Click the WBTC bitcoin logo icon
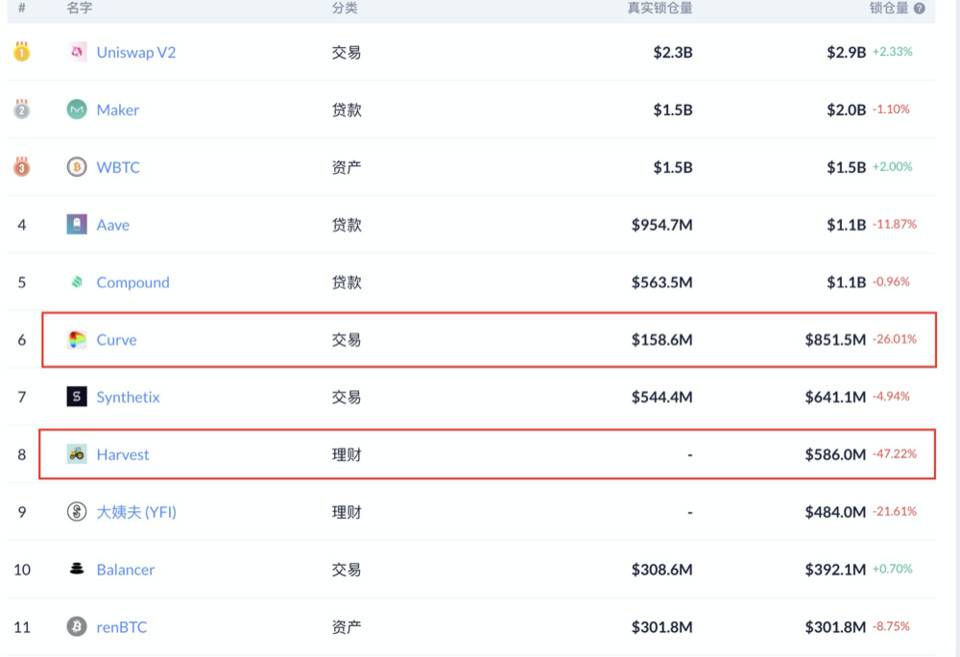960x657 pixels. pyautogui.click(x=77, y=167)
